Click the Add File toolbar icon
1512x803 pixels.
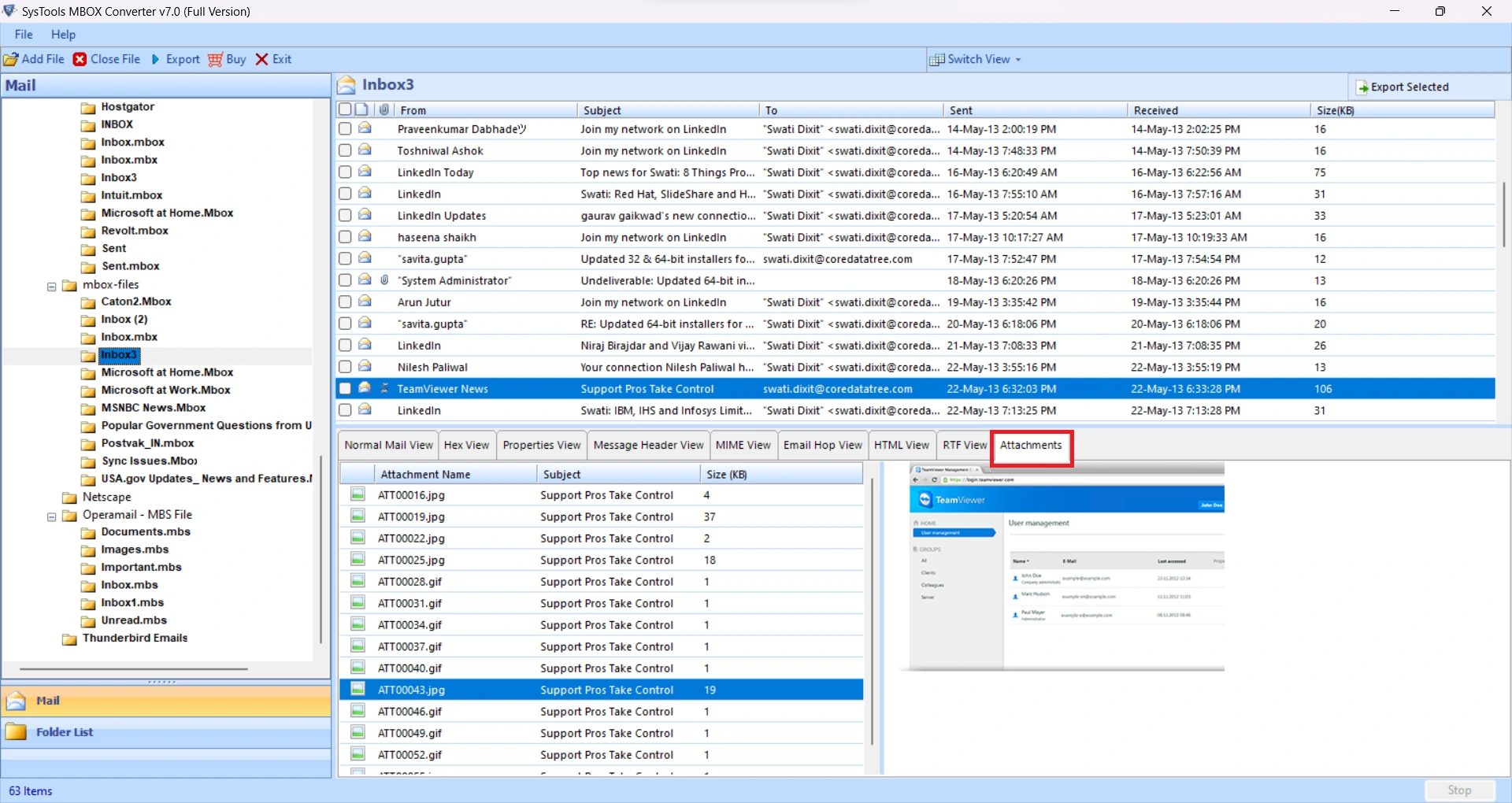click(x=11, y=59)
